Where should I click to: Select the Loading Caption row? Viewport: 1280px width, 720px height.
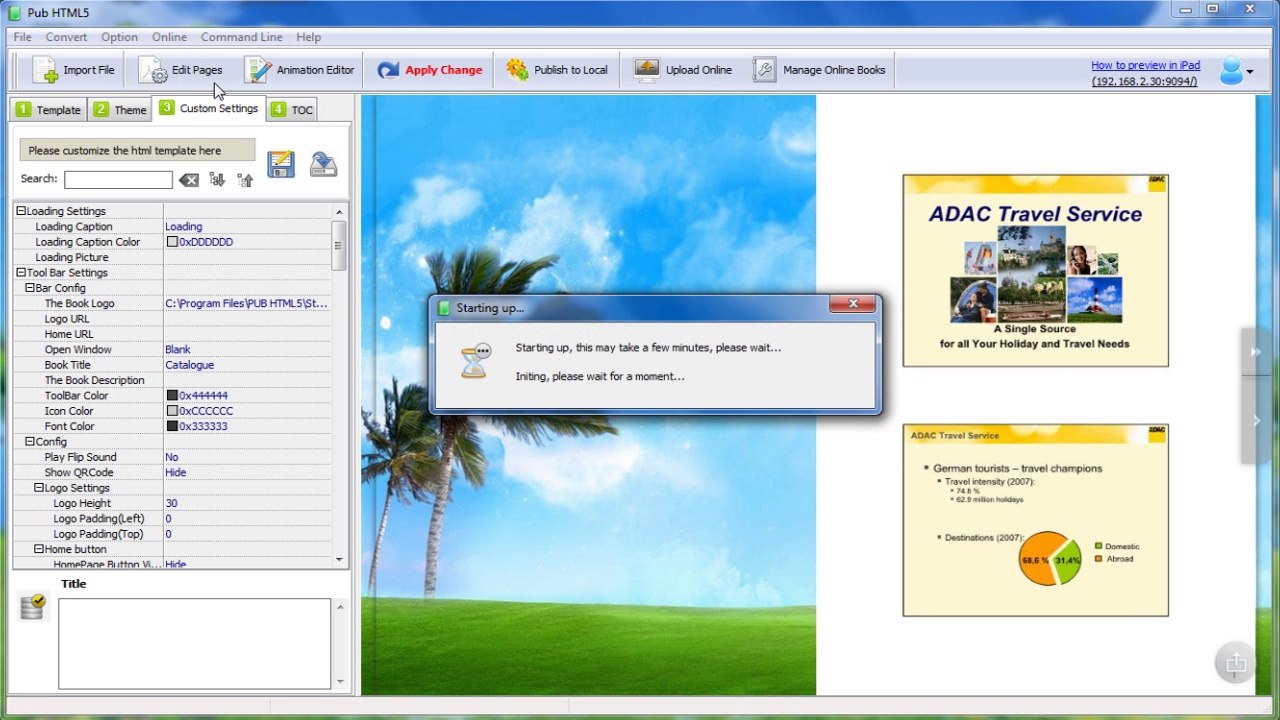point(172,227)
